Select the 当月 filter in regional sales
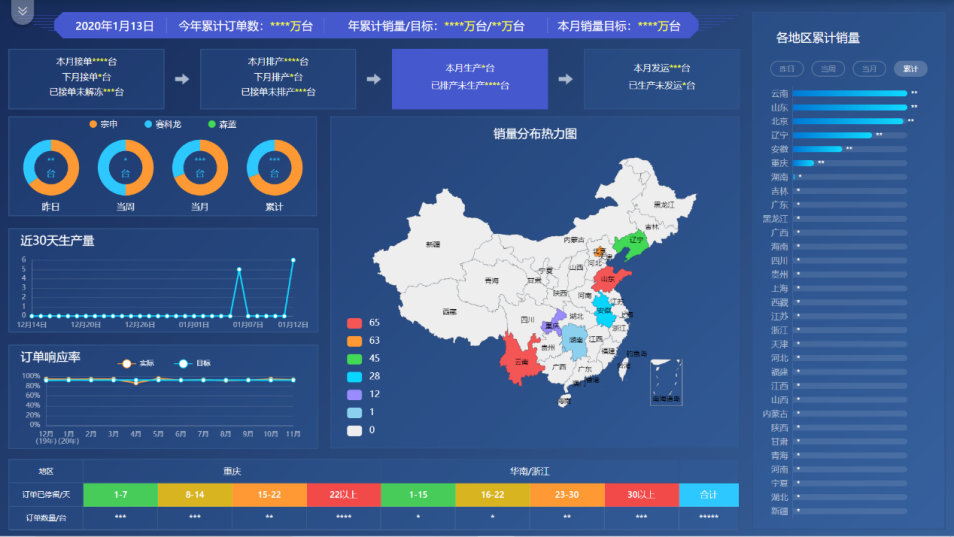This screenshot has width=954, height=537. 869,69
